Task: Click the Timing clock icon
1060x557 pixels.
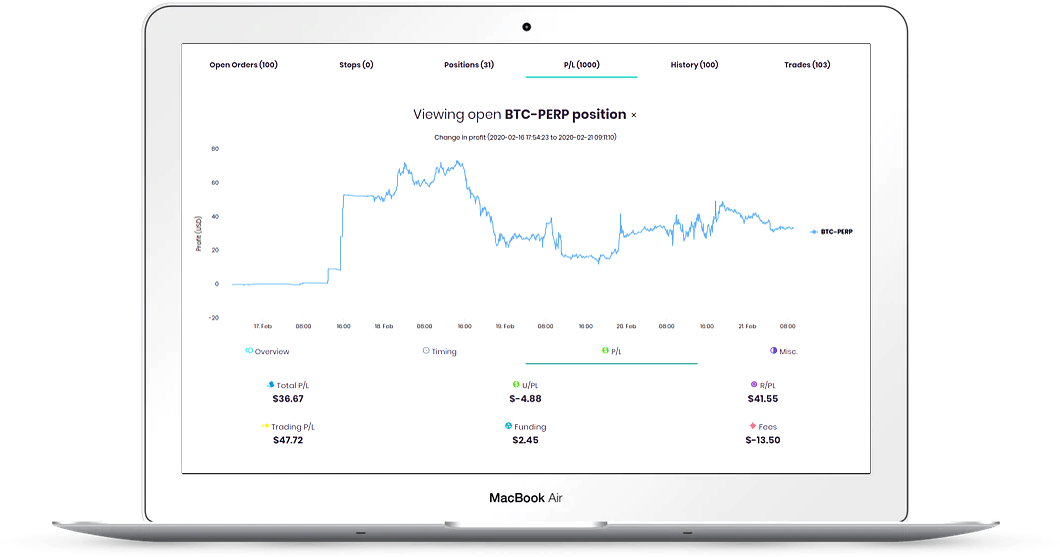Action: 426,351
